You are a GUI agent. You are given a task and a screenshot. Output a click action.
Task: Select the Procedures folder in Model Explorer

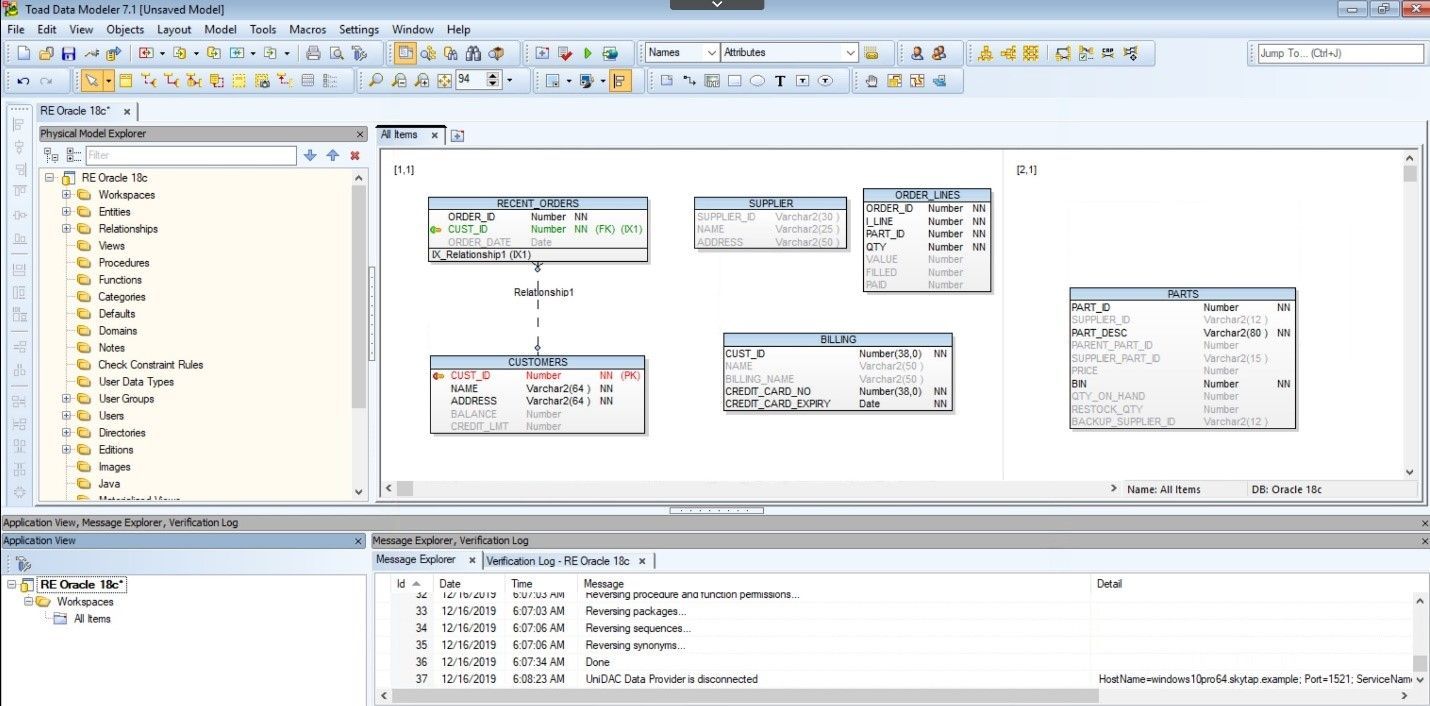123,263
